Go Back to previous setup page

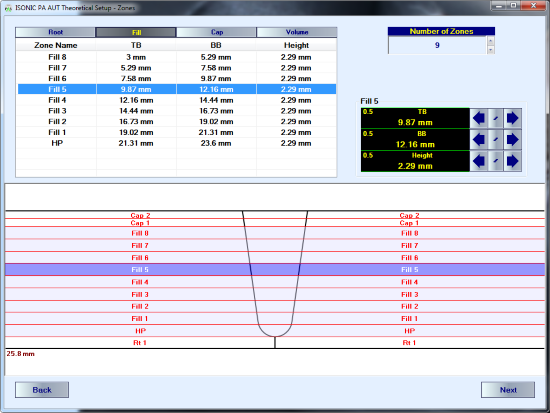point(42,390)
